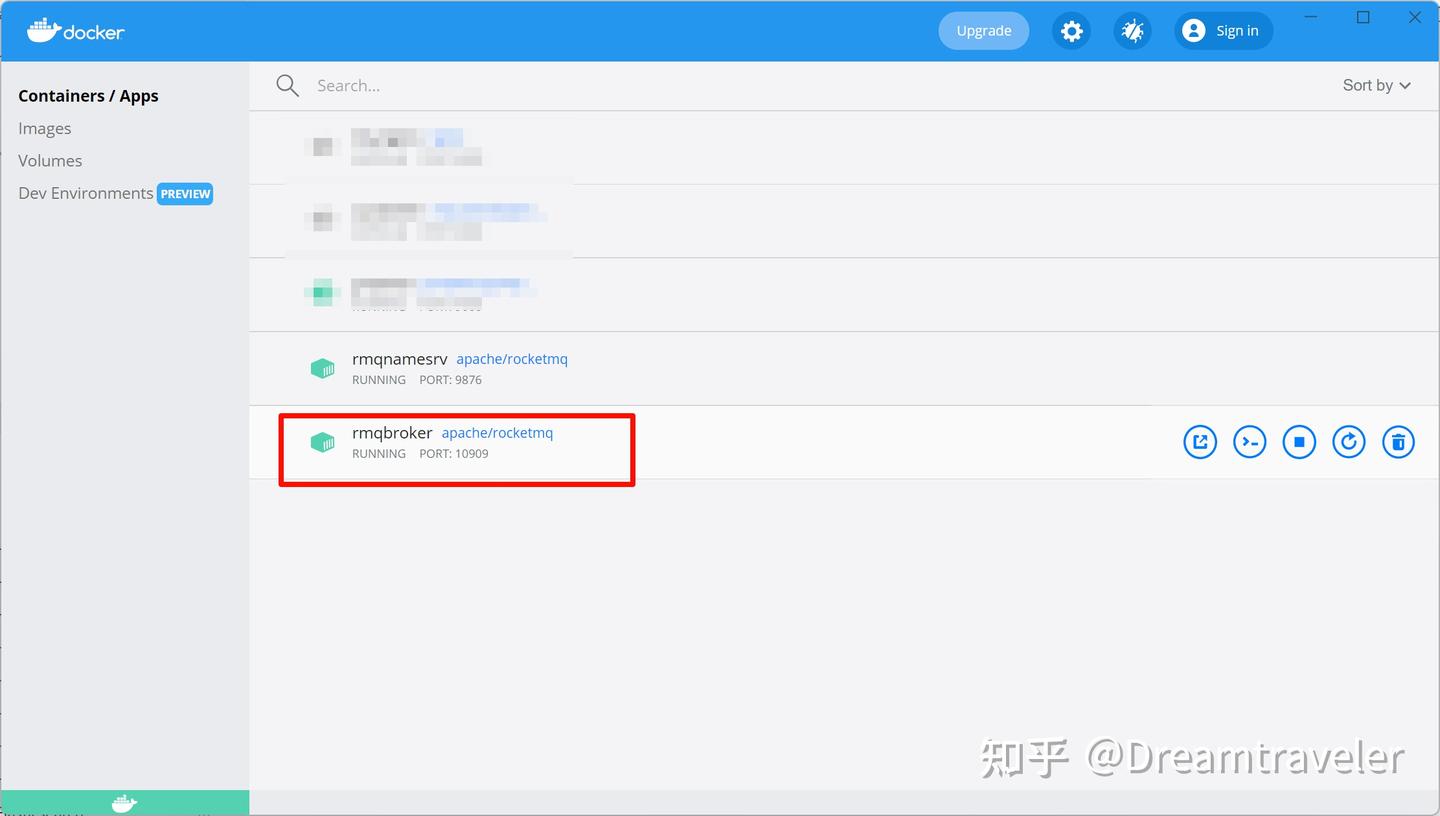Click the green container icon beside rmqnamesrv
The width and height of the screenshot is (1440, 816).
pyautogui.click(x=322, y=368)
